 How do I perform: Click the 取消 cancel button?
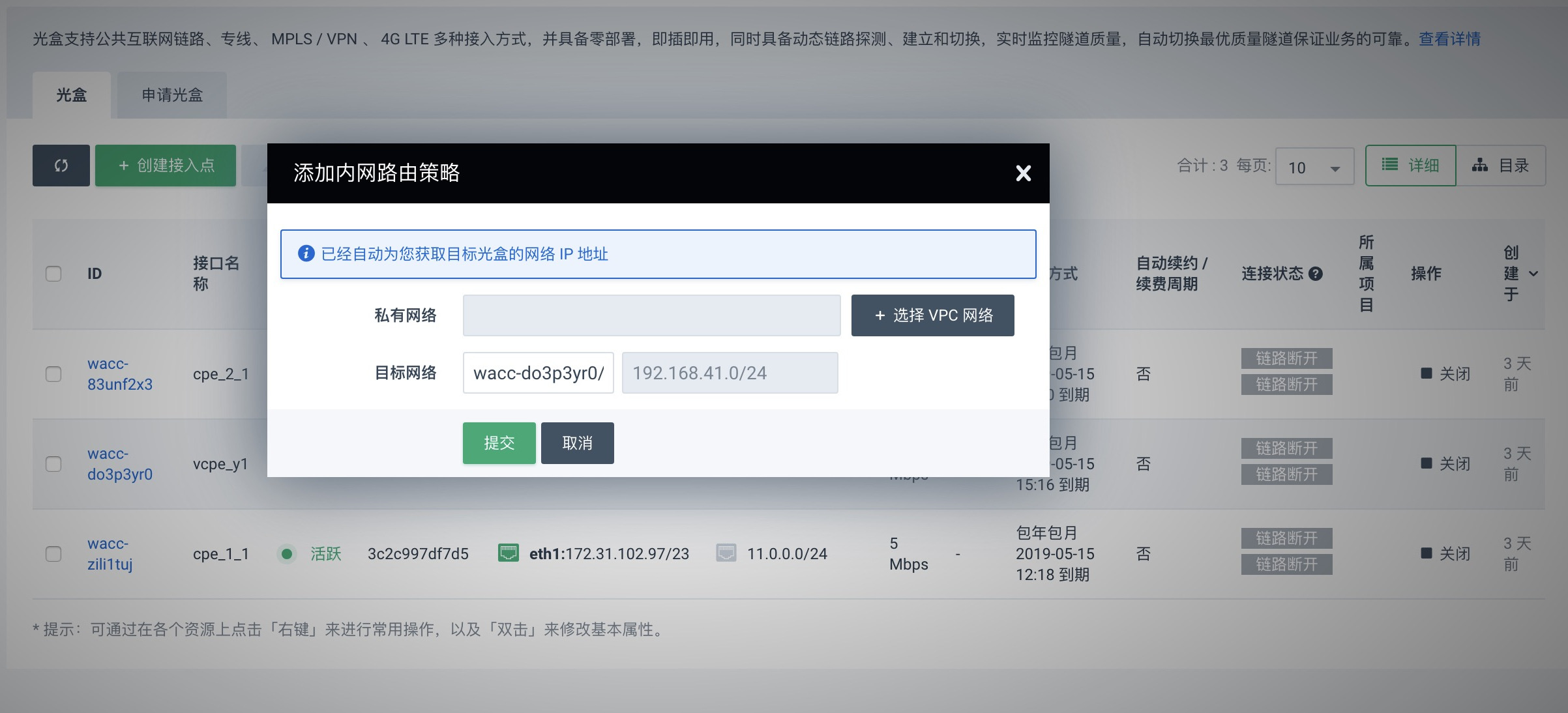click(x=577, y=443)
